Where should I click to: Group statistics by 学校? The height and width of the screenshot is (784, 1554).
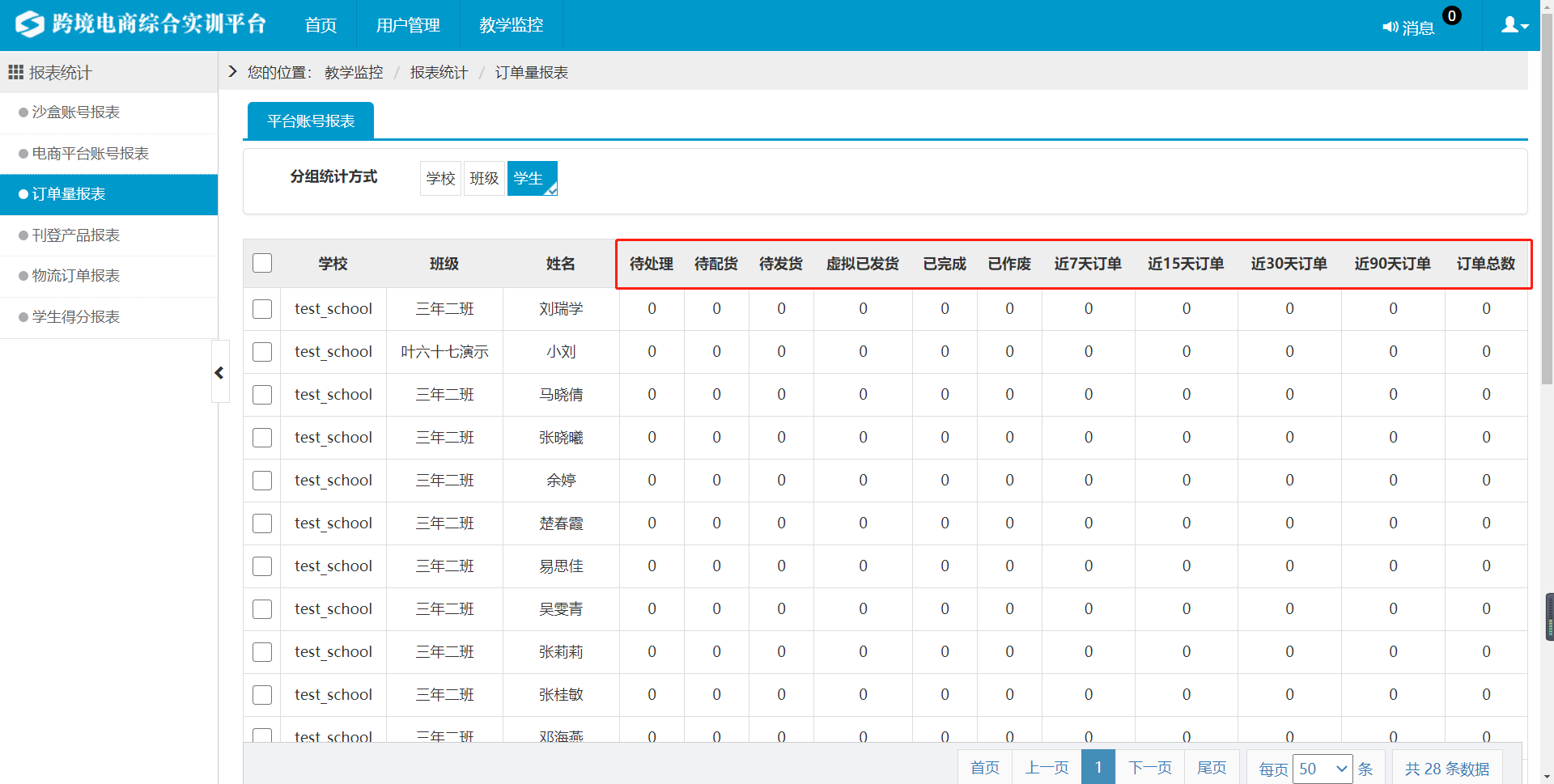click(440, 178)
